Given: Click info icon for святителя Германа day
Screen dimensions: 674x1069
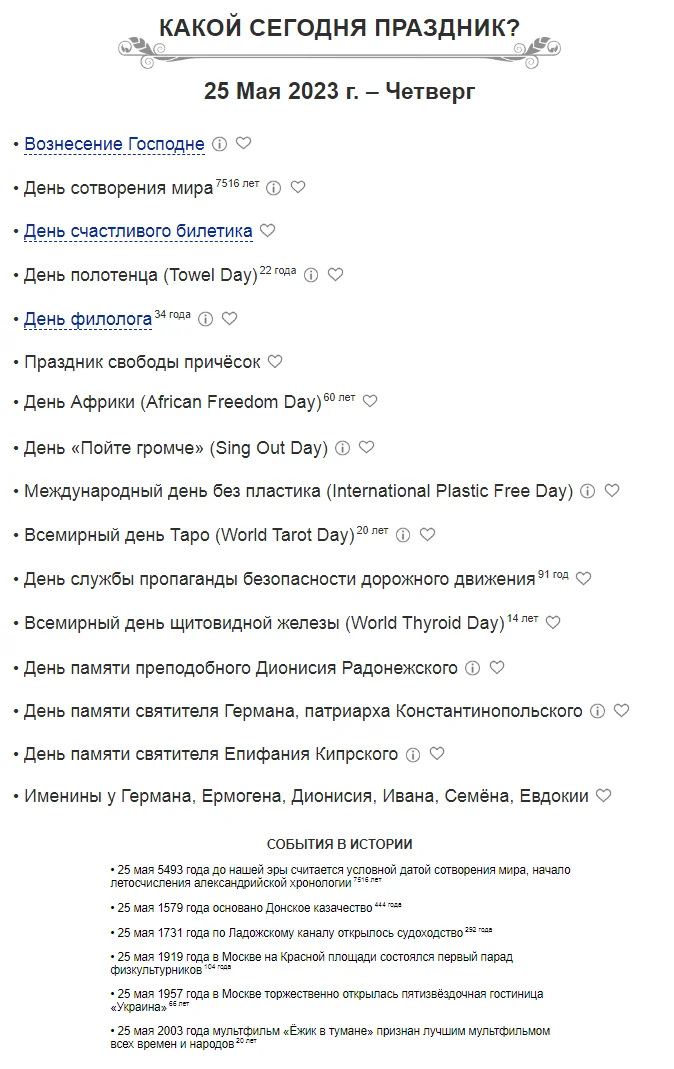Looking at the screenshot, I should tap(598, 711).
